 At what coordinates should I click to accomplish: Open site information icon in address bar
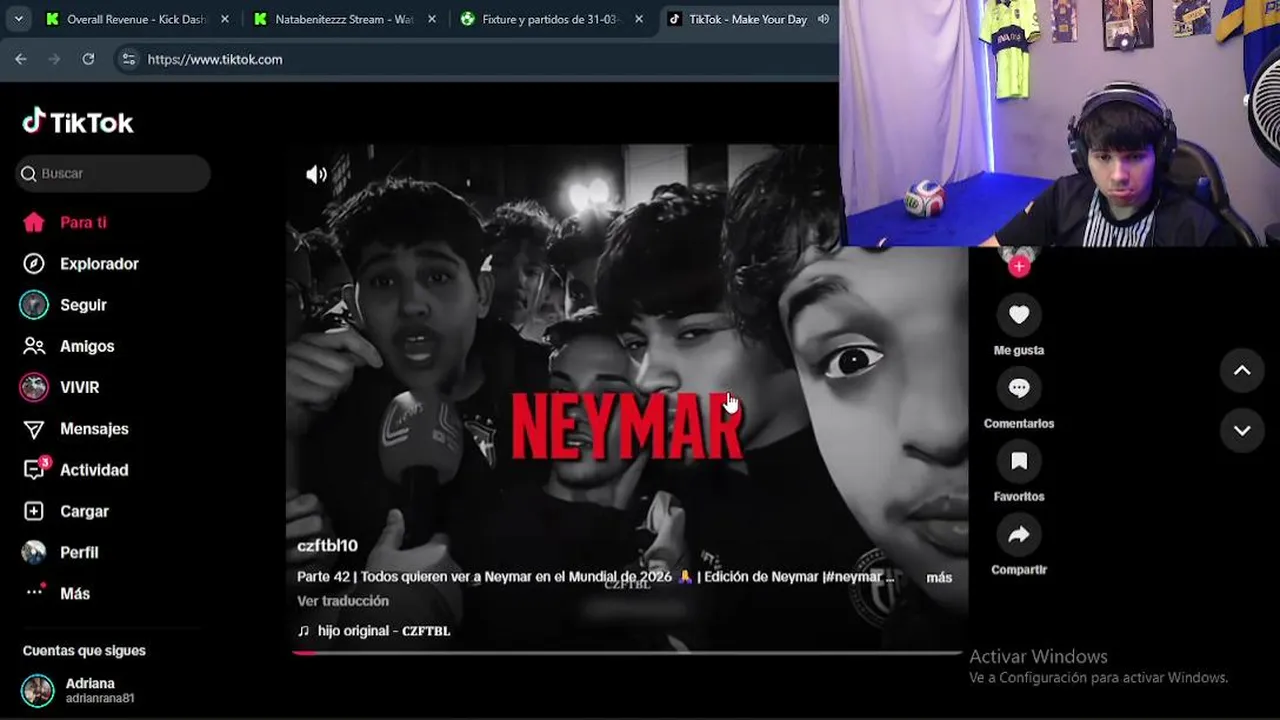(x=128, y=59)
